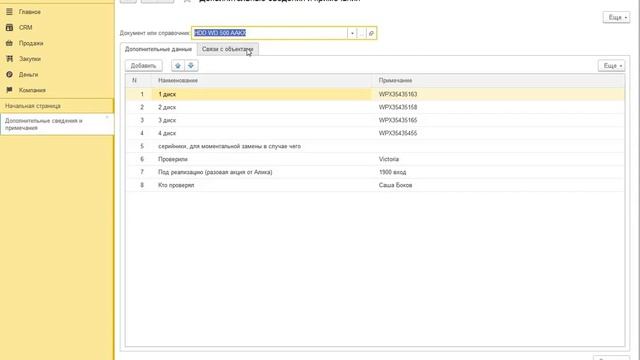Open the top Еще menu

616,18
